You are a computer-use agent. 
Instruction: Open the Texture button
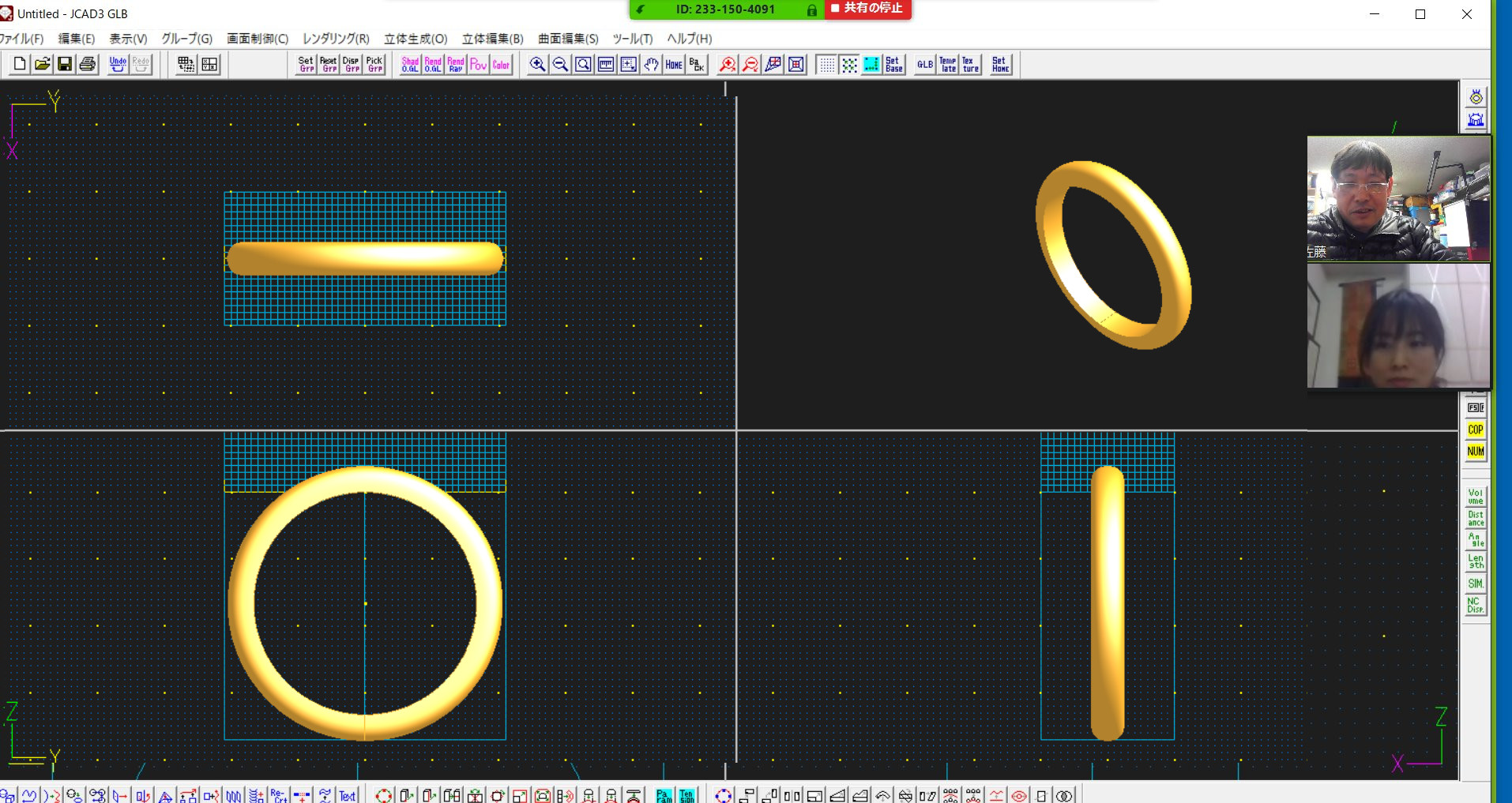click(x=970, y=65)
